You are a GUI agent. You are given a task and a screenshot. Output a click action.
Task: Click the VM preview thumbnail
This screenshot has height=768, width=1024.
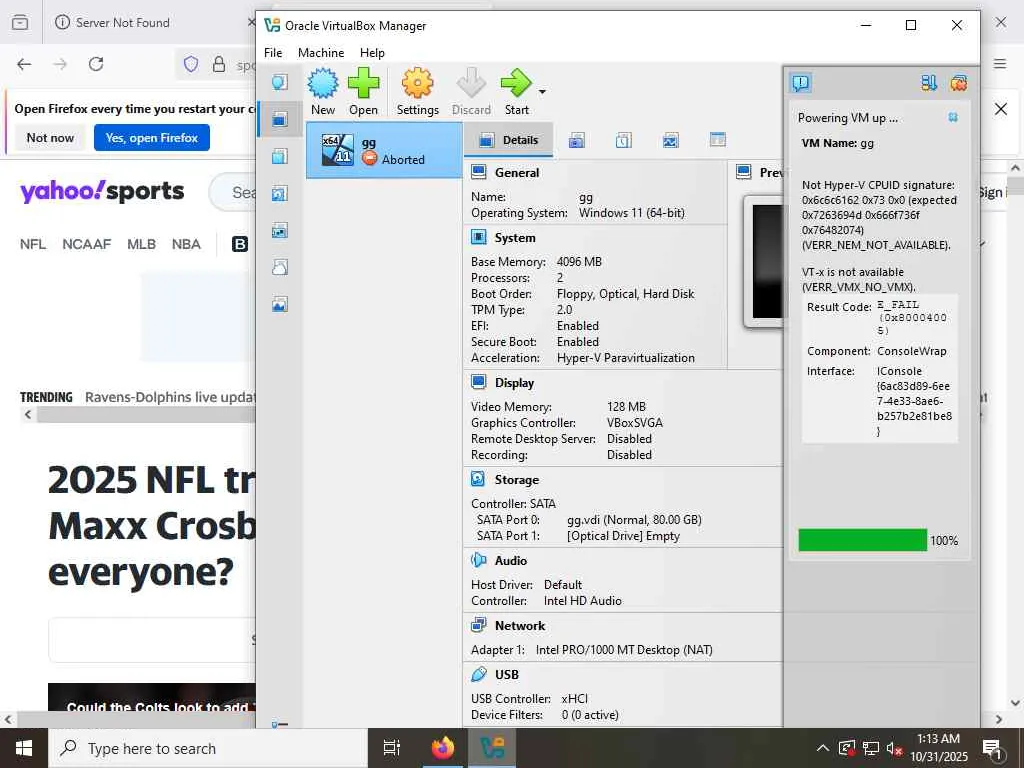coord(764,261)
